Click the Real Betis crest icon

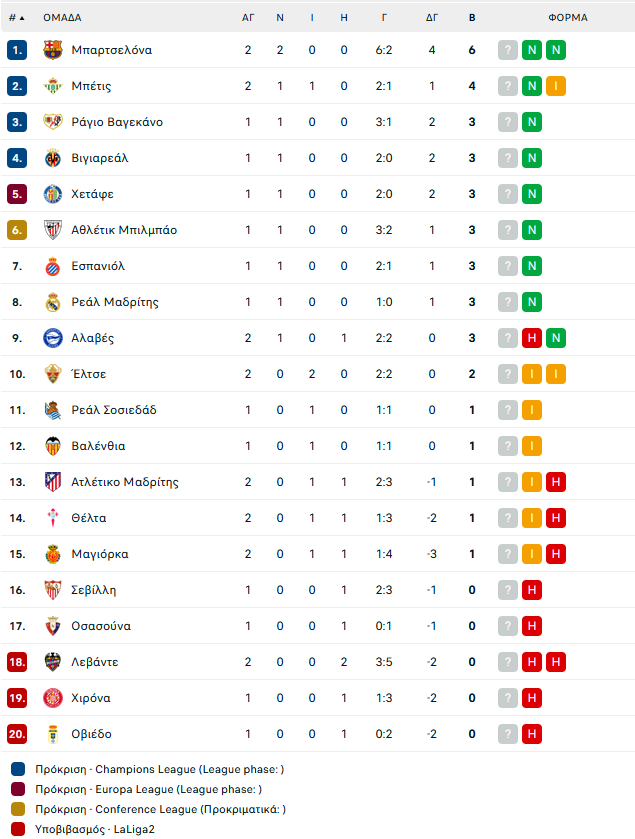(52, 86)
